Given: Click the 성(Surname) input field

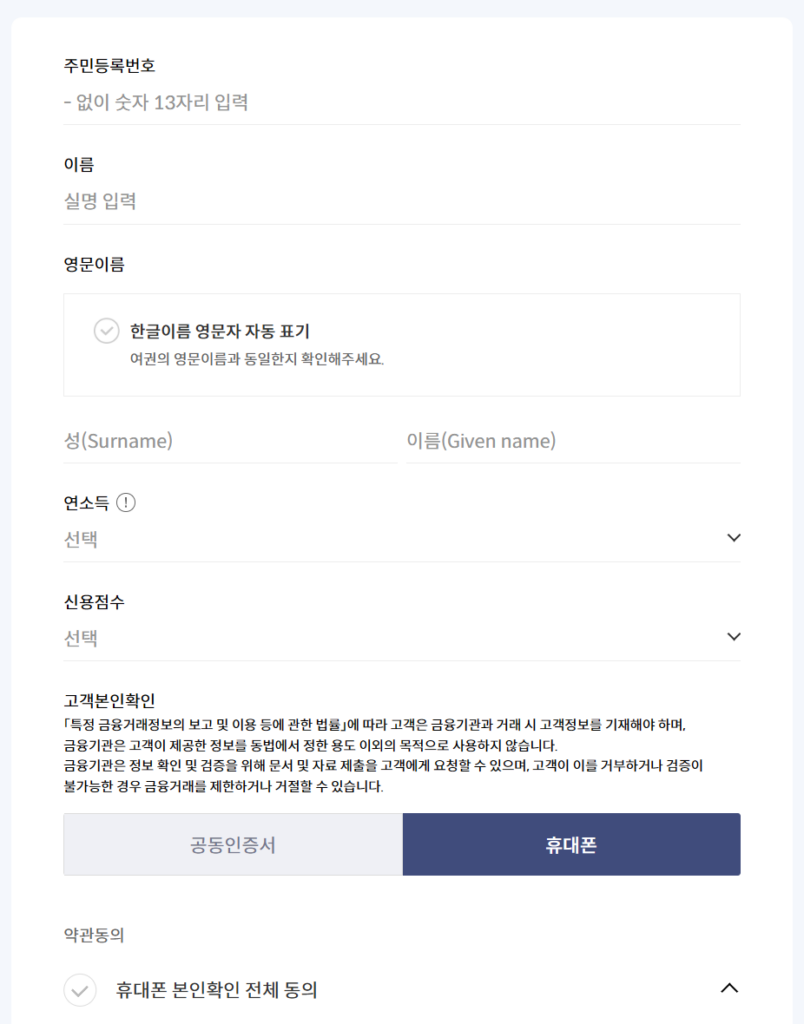Looking at the screenshot, I should tap(229, 441).
